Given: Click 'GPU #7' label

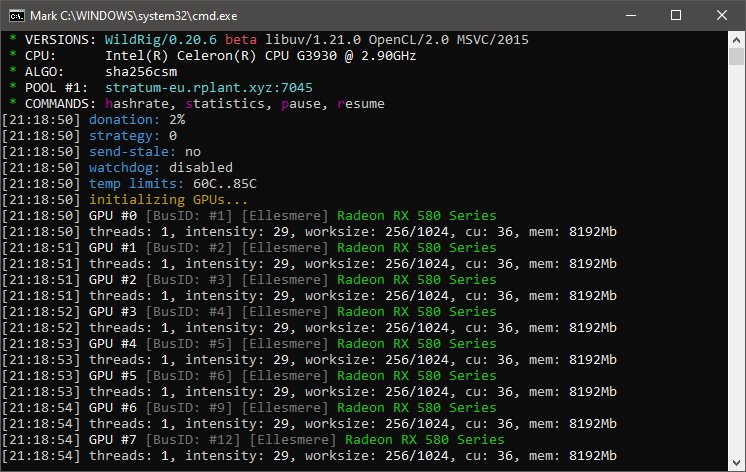Looking at the screenshot, I should [113, 440].
